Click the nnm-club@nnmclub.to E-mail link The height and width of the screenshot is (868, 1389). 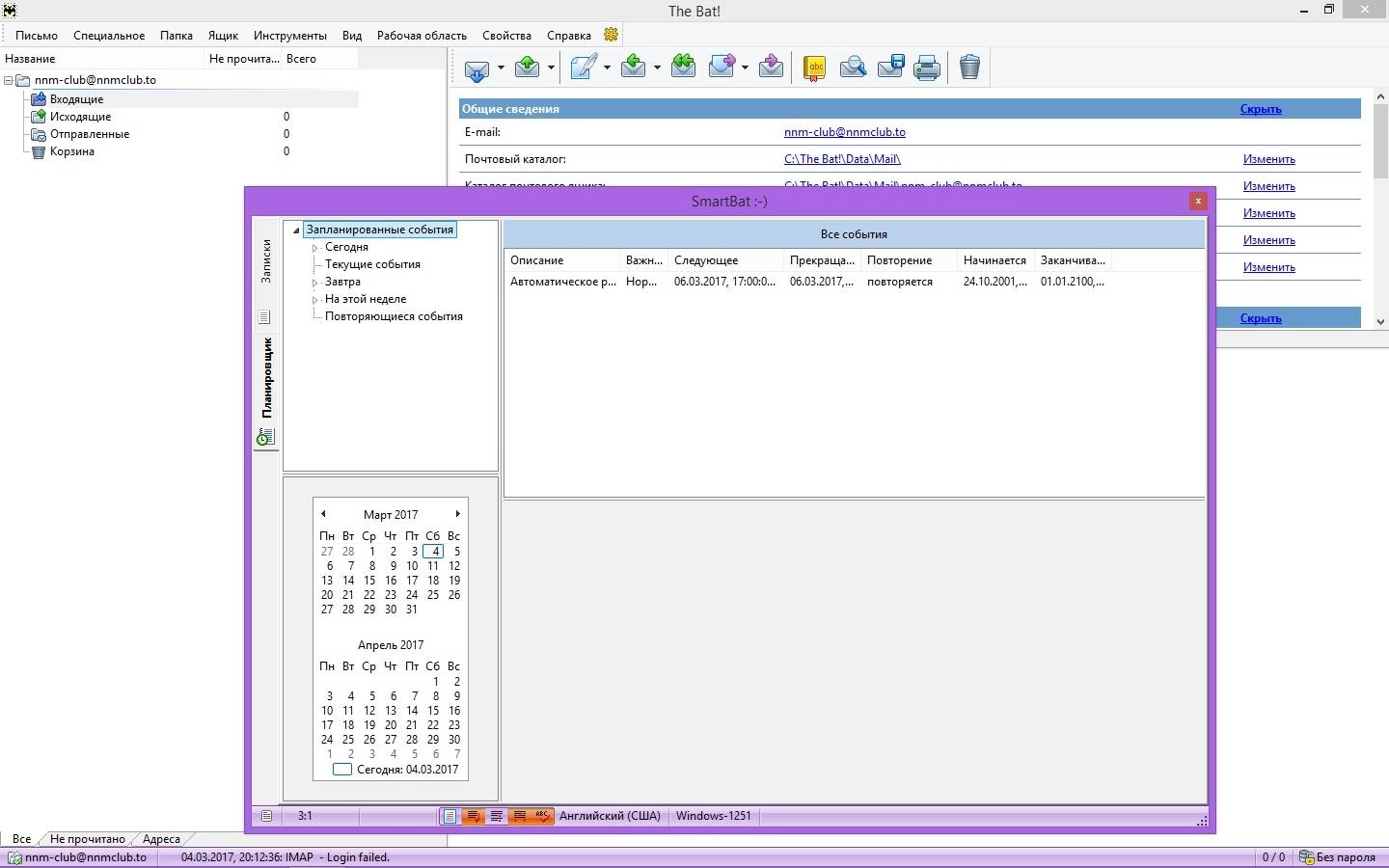pyautogui.click(x=845, y=132)
